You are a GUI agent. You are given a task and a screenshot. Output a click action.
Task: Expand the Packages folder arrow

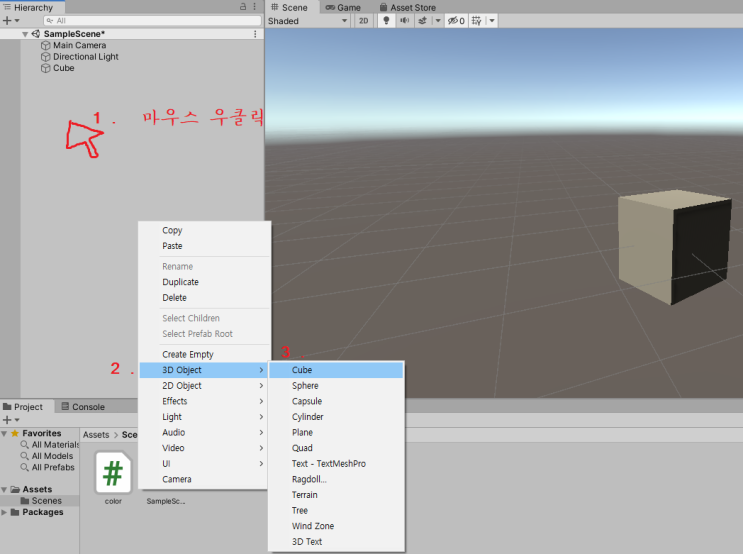click(x=4, y=512)
